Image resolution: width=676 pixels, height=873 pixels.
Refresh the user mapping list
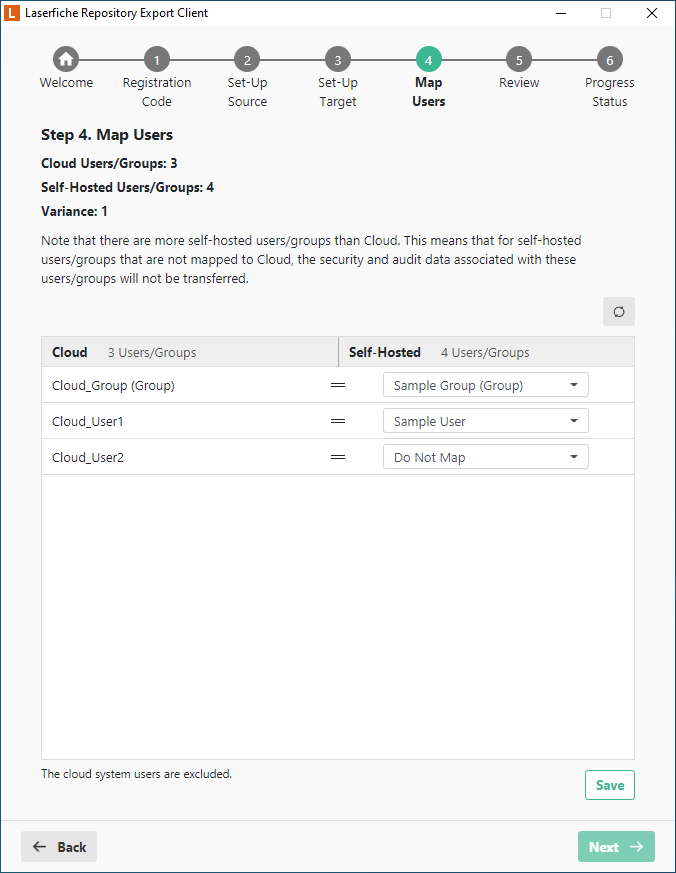pos(618,312)
